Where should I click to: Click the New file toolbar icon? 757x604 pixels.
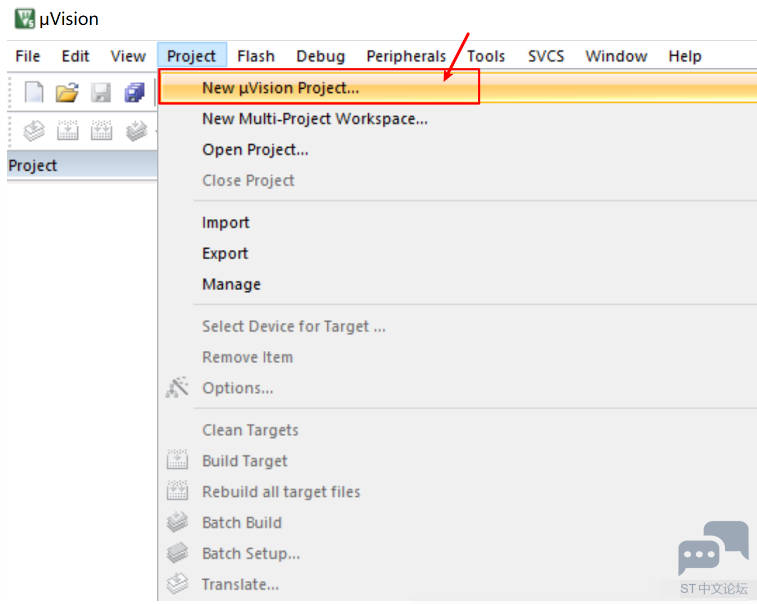coord(34,92)
